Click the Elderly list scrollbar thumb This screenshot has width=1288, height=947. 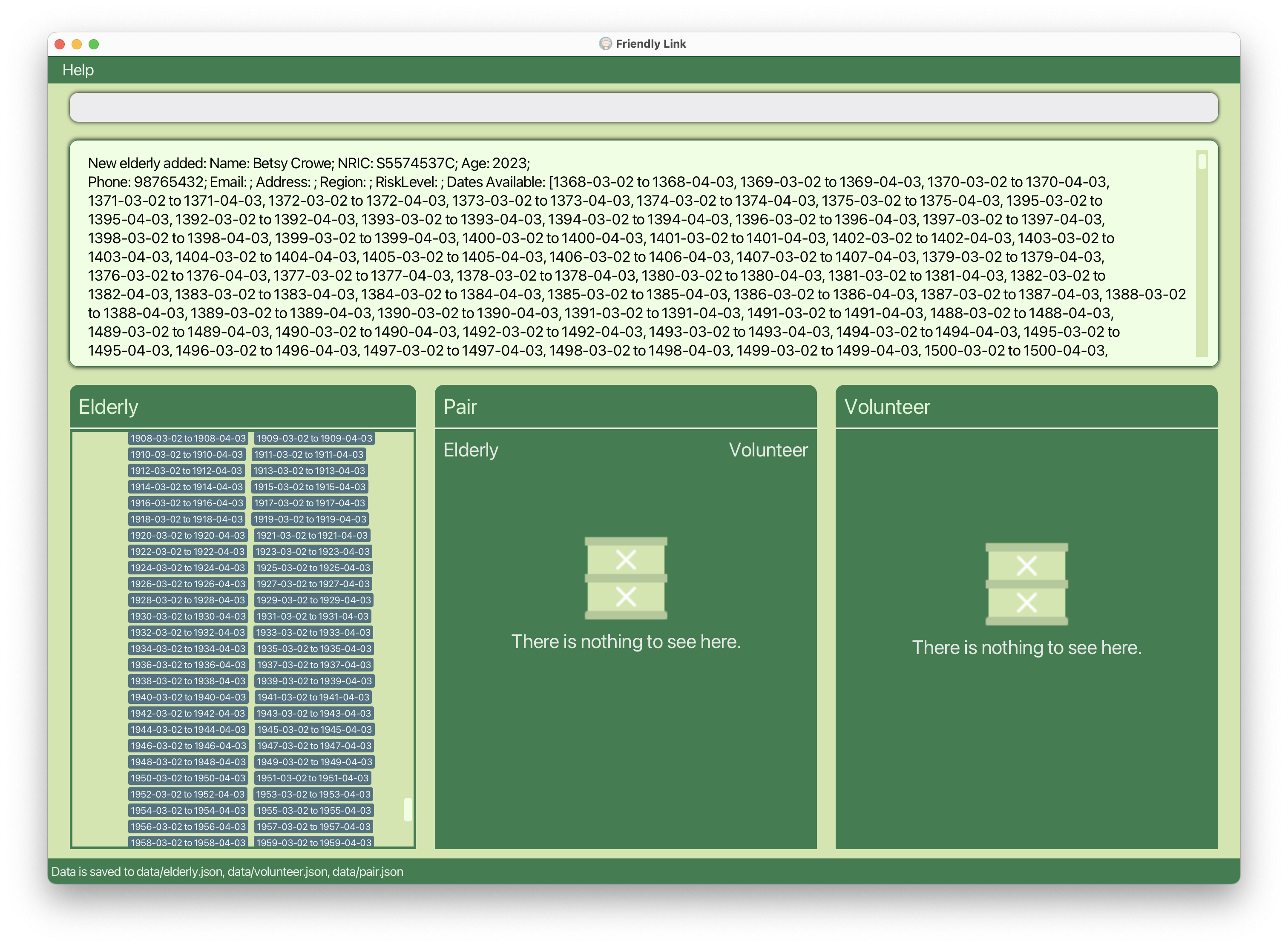(408, 809)
